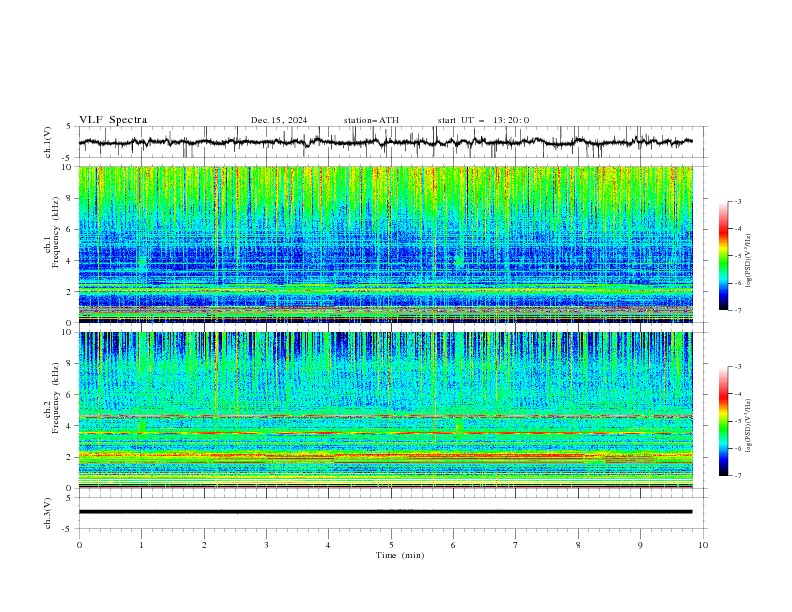
Task: Click the upper color scale bar
Action: [723, 256]
